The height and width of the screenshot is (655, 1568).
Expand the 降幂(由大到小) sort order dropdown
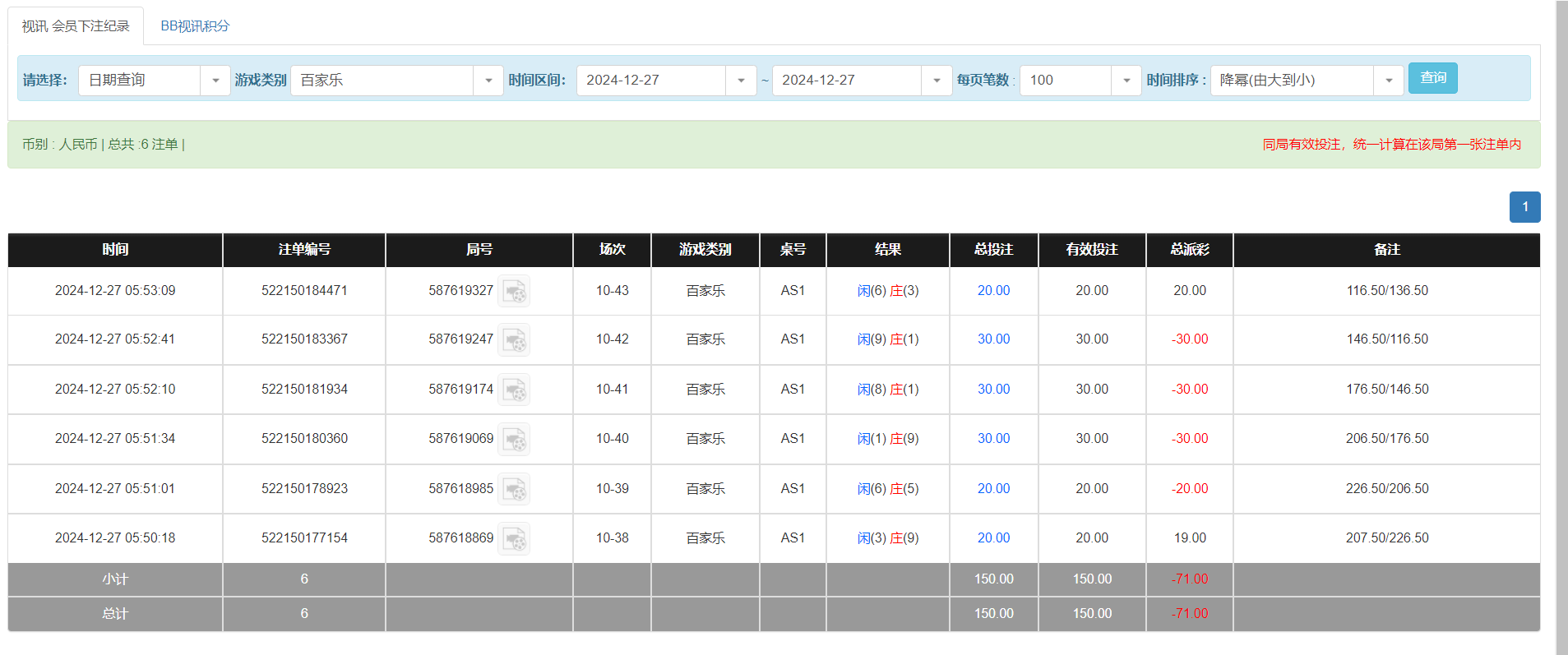(1389, 81)
